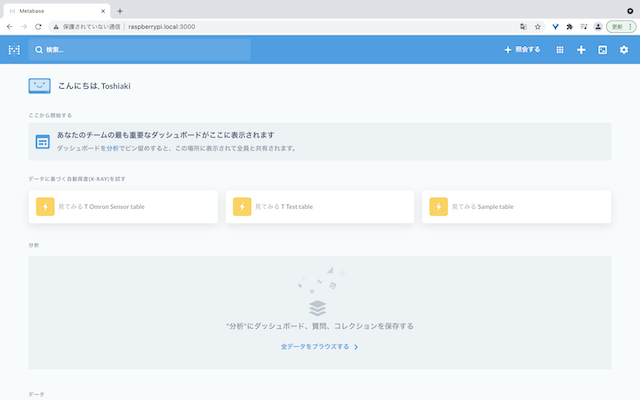Open X-ray for Sample table
The width and height of the screenshot is (640, 400).
pos(516,207)
